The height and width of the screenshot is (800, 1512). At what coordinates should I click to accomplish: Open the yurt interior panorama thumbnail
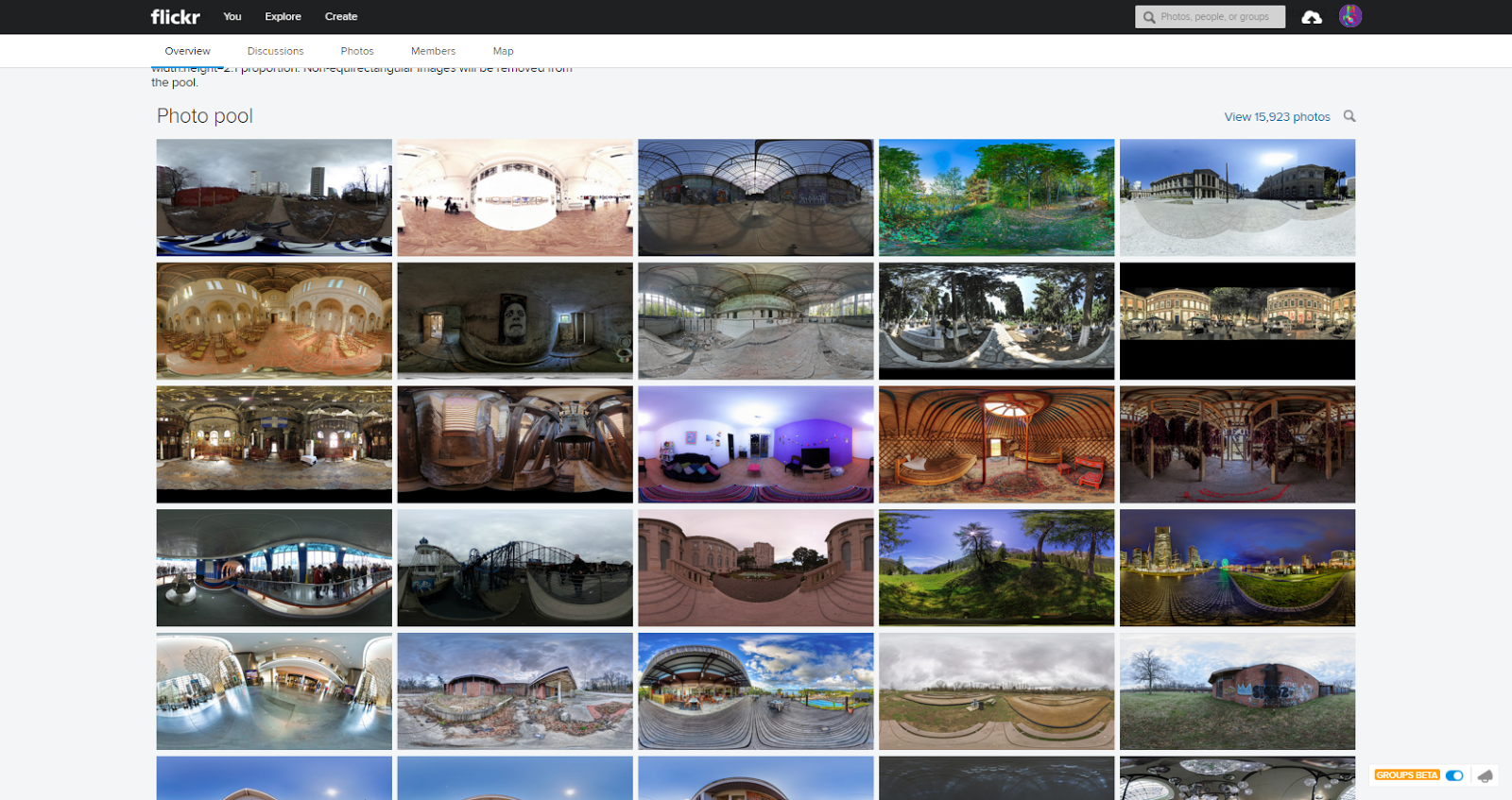click(x=997, y=444)
